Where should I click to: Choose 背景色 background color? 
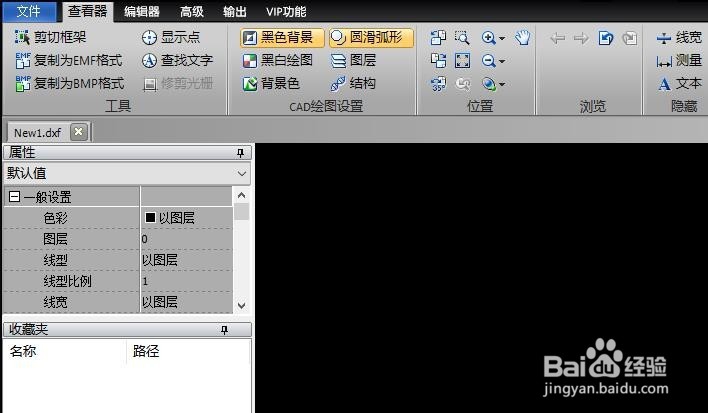pyautogui.click(x=271, y=83)
